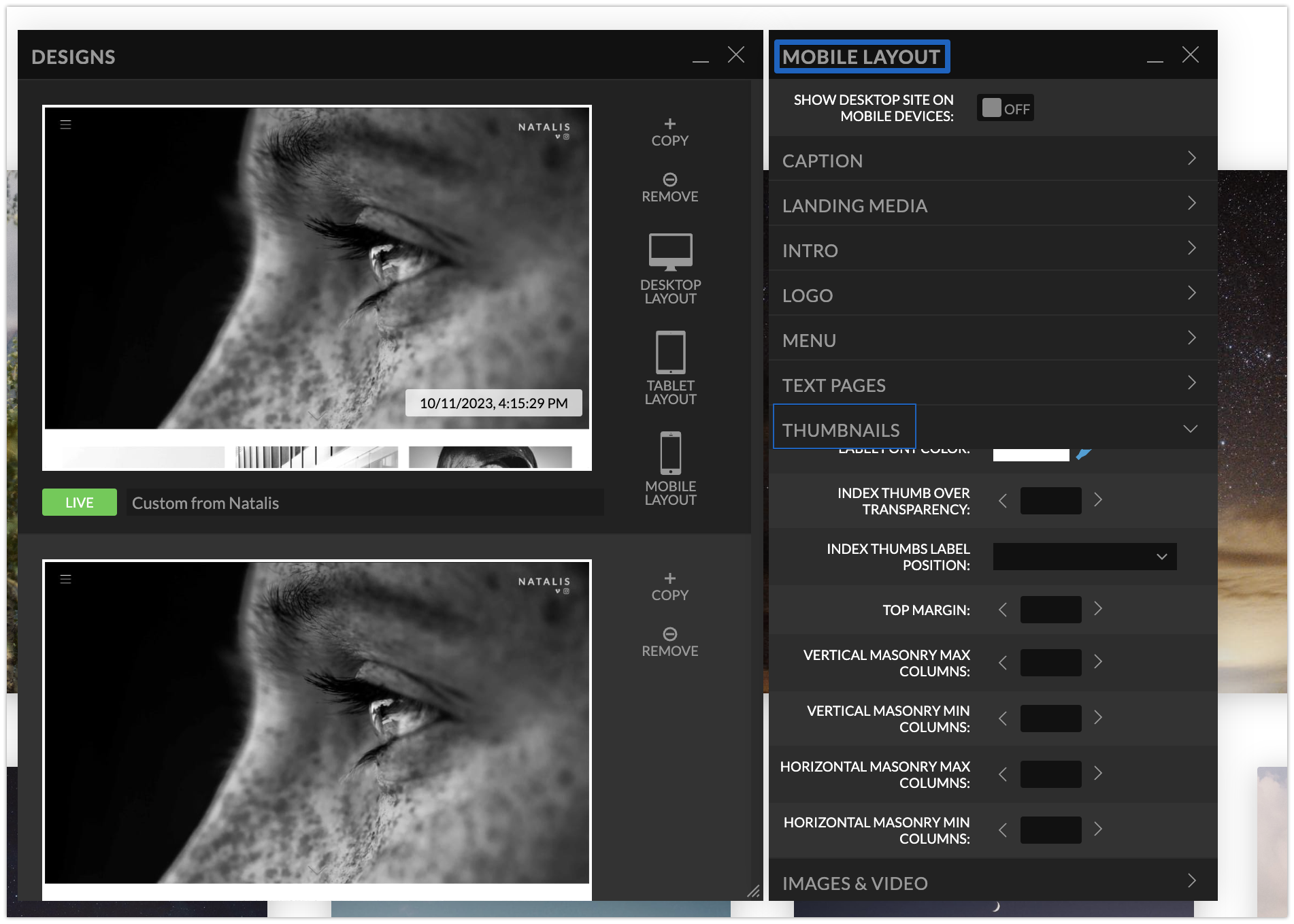Click the Top Margin value field
The height and width of the screenshot is (924, 1294).
[1050, 610]
